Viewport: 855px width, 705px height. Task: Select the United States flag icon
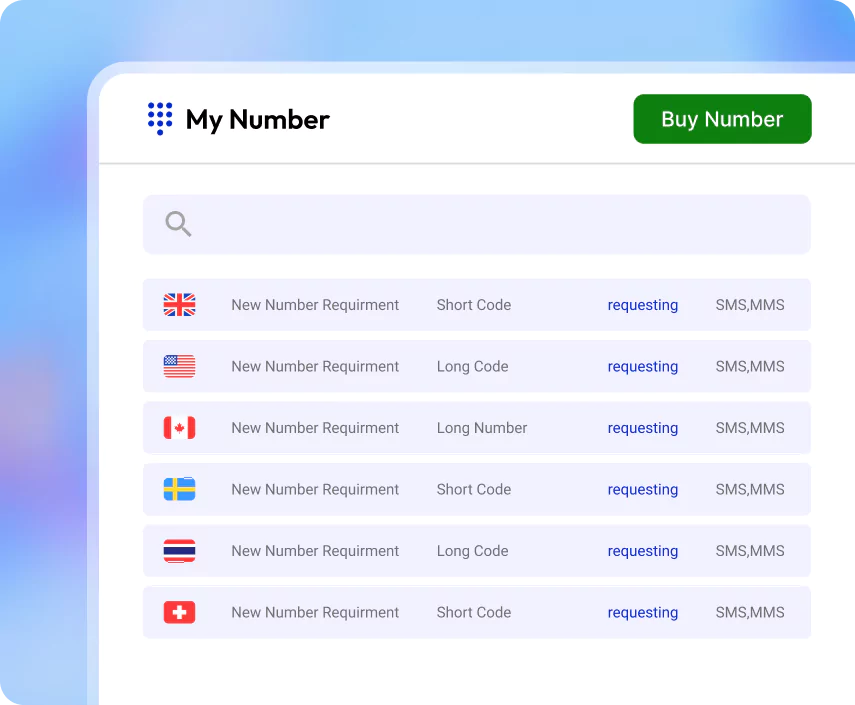click(179, 366)
